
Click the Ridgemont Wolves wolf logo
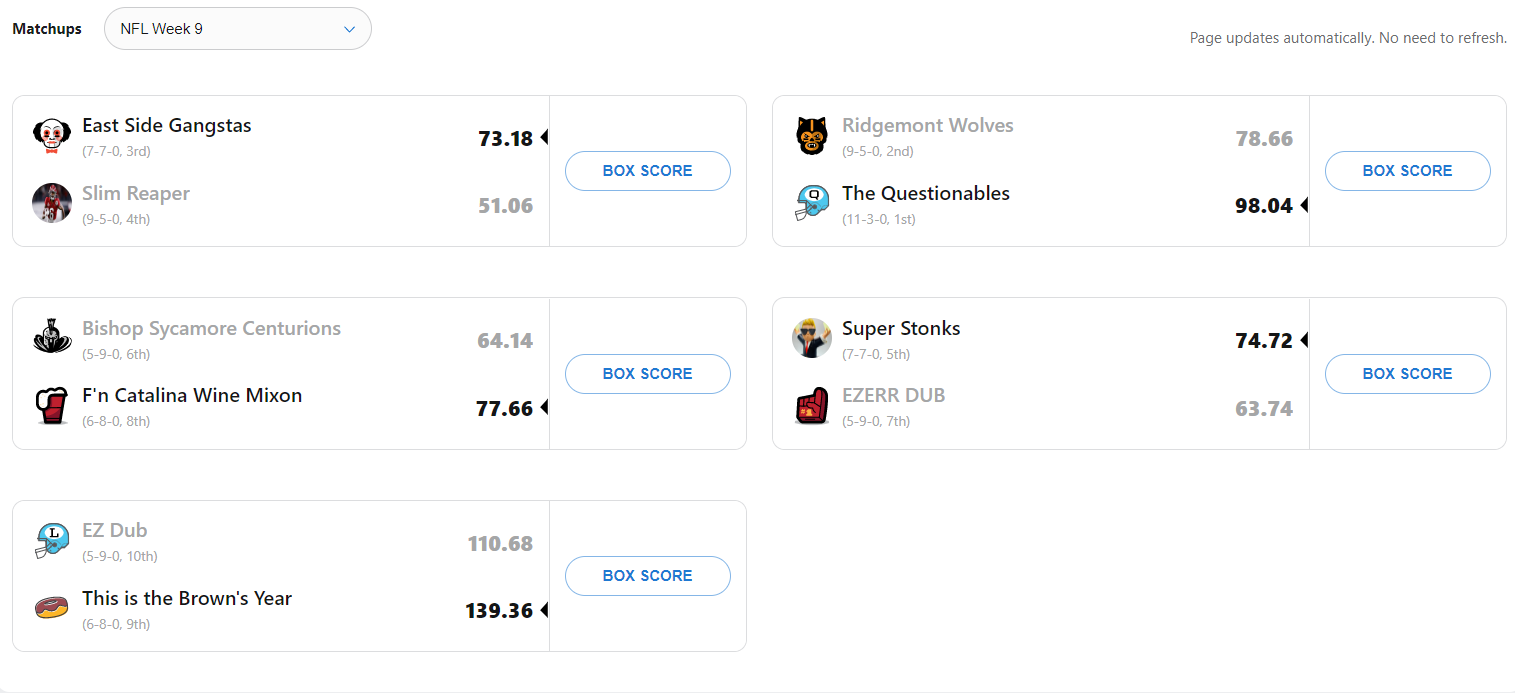(x=812, y=136)
